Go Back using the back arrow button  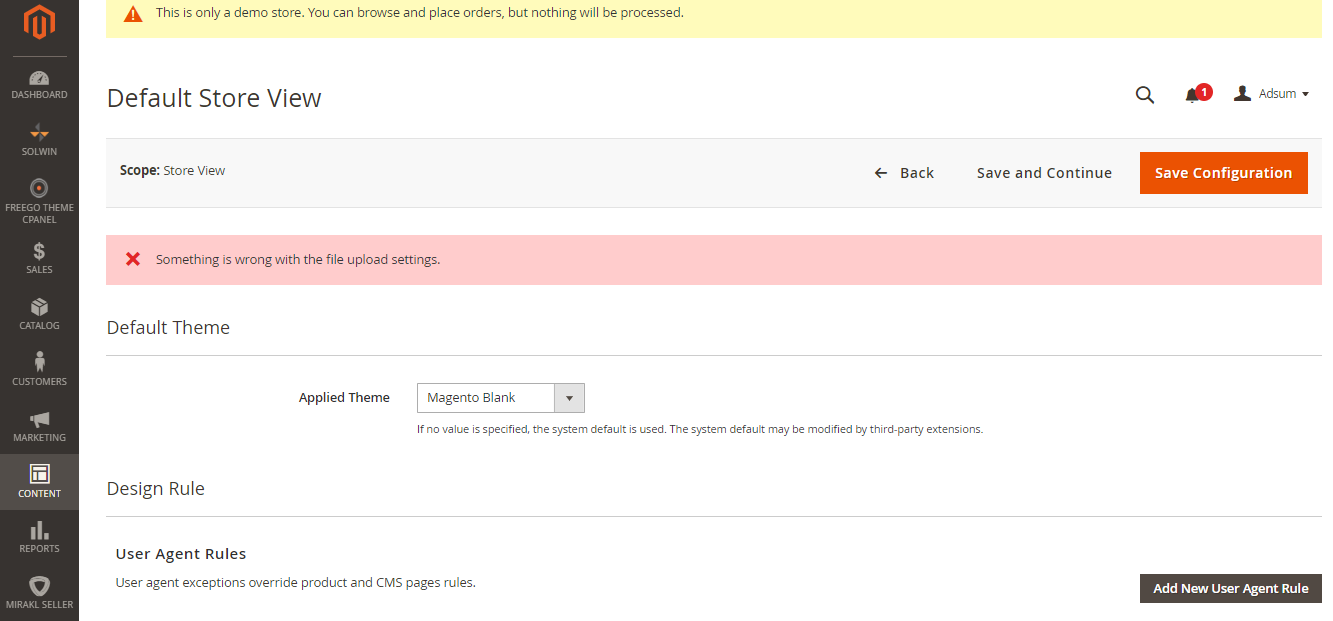coord(904,173)
